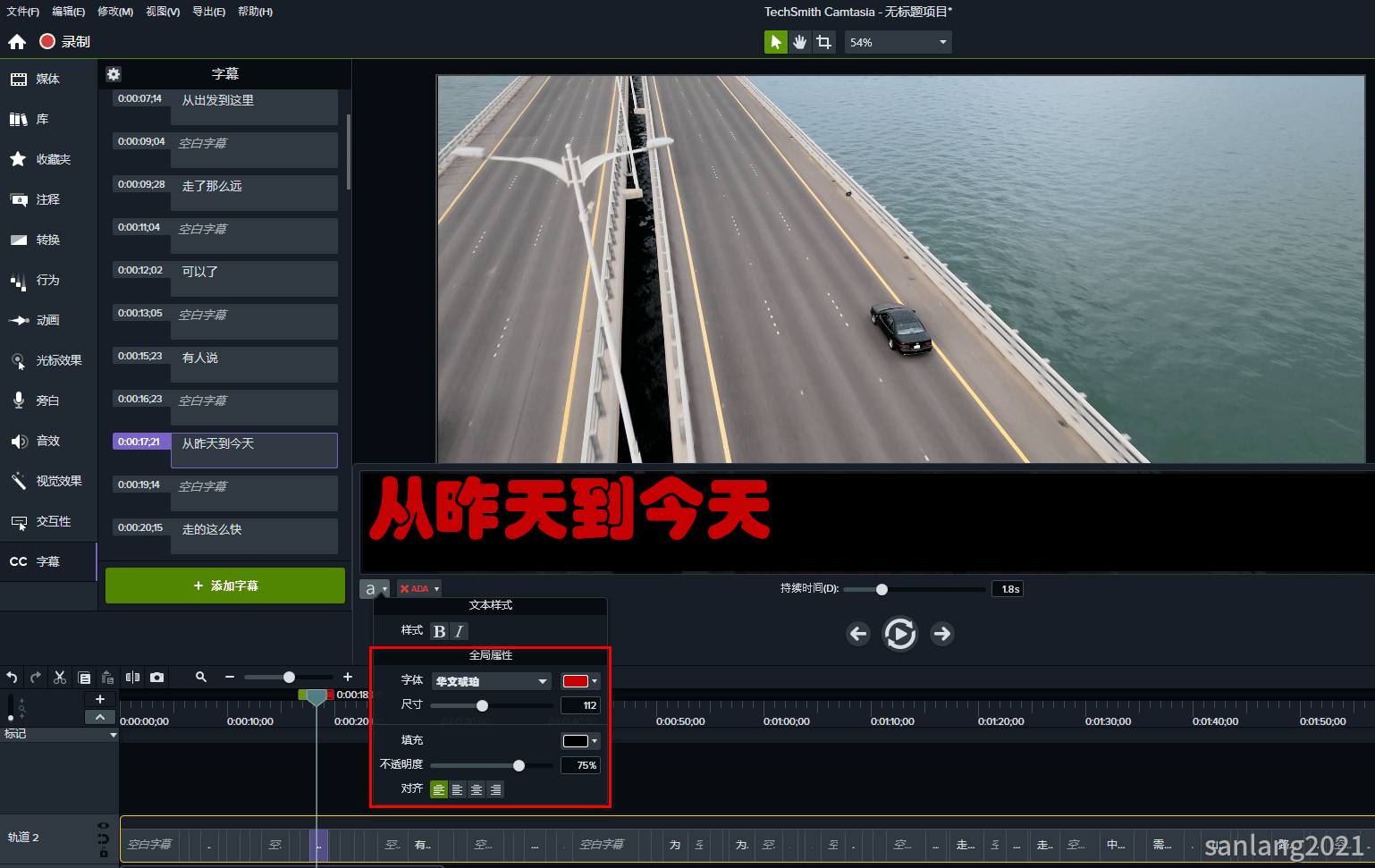Split the clip at playhead

tap(132, 678)
